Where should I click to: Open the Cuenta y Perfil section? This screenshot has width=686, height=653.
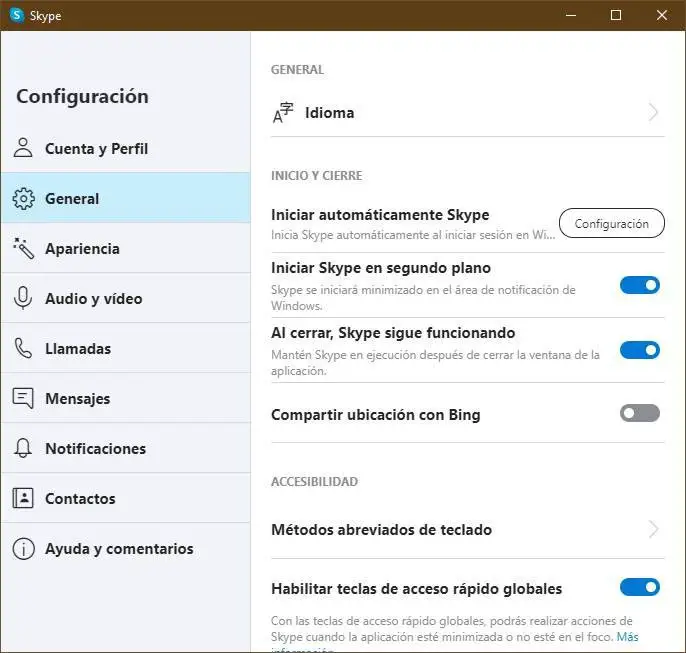click(x=126, y=148)
